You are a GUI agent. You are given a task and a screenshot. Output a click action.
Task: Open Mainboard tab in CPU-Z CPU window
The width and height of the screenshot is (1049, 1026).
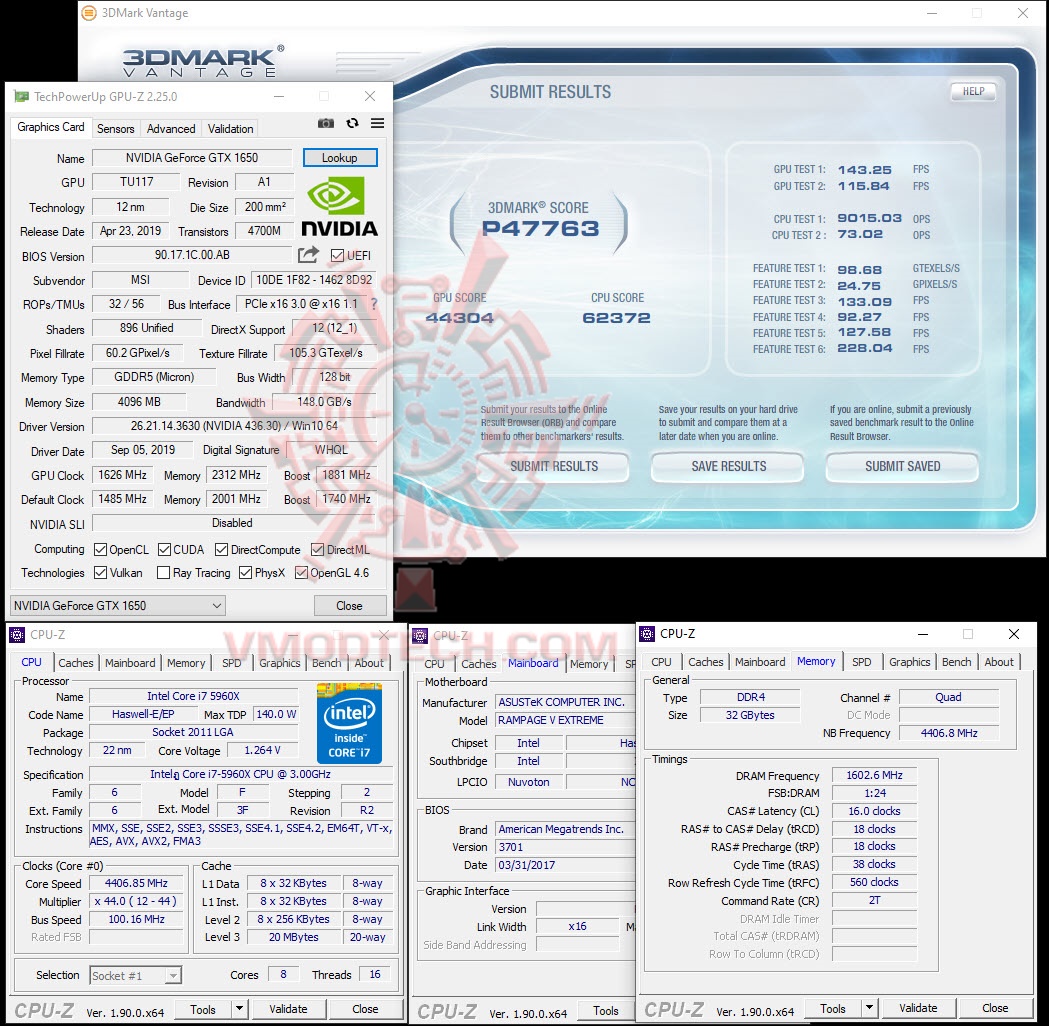pos(130,663)
